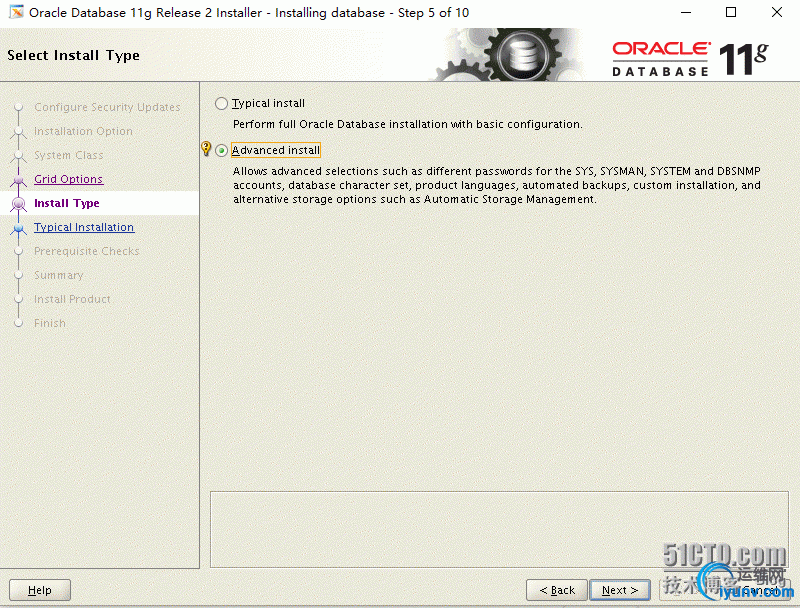Click the Install Type step node icon
Image resolution: width=800 pixels, height=608 pixels.
pyautogui.click(x=19, y=204)
